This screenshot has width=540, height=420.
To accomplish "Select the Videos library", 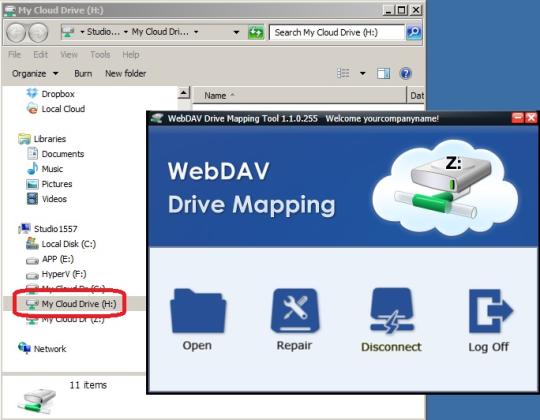I will click(54, 199).
